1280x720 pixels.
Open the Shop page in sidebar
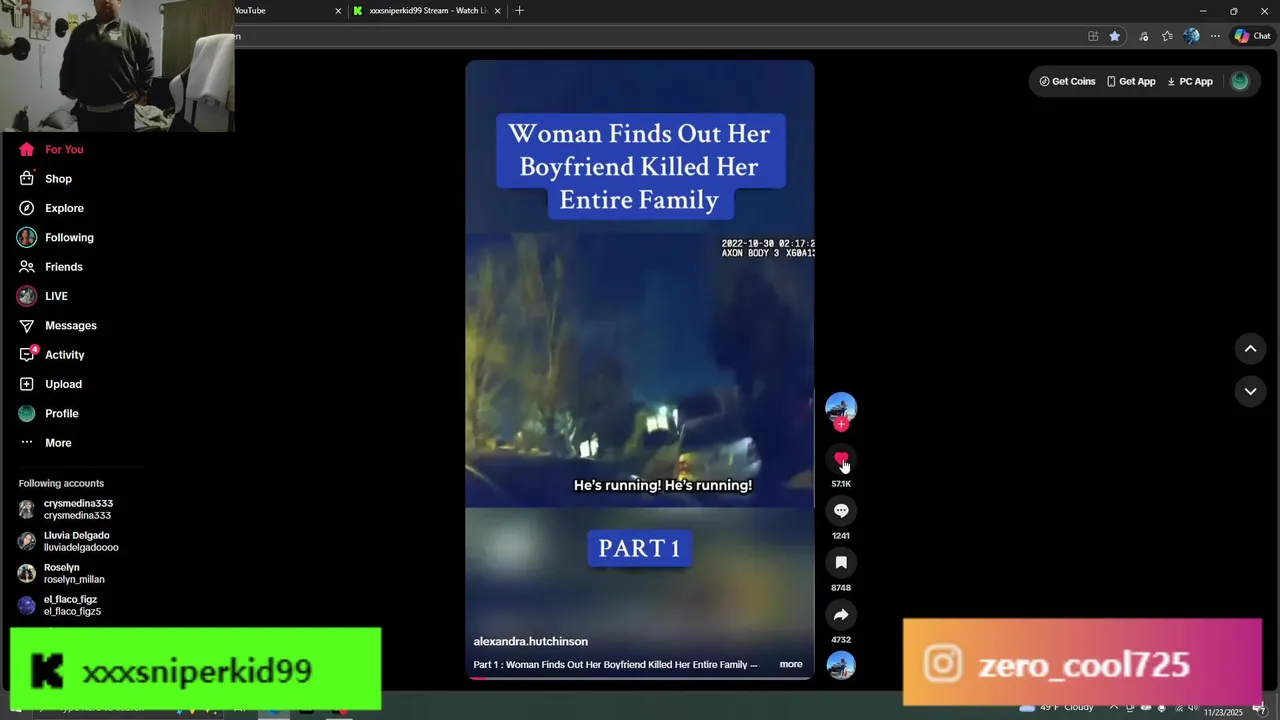pos(45,179)
